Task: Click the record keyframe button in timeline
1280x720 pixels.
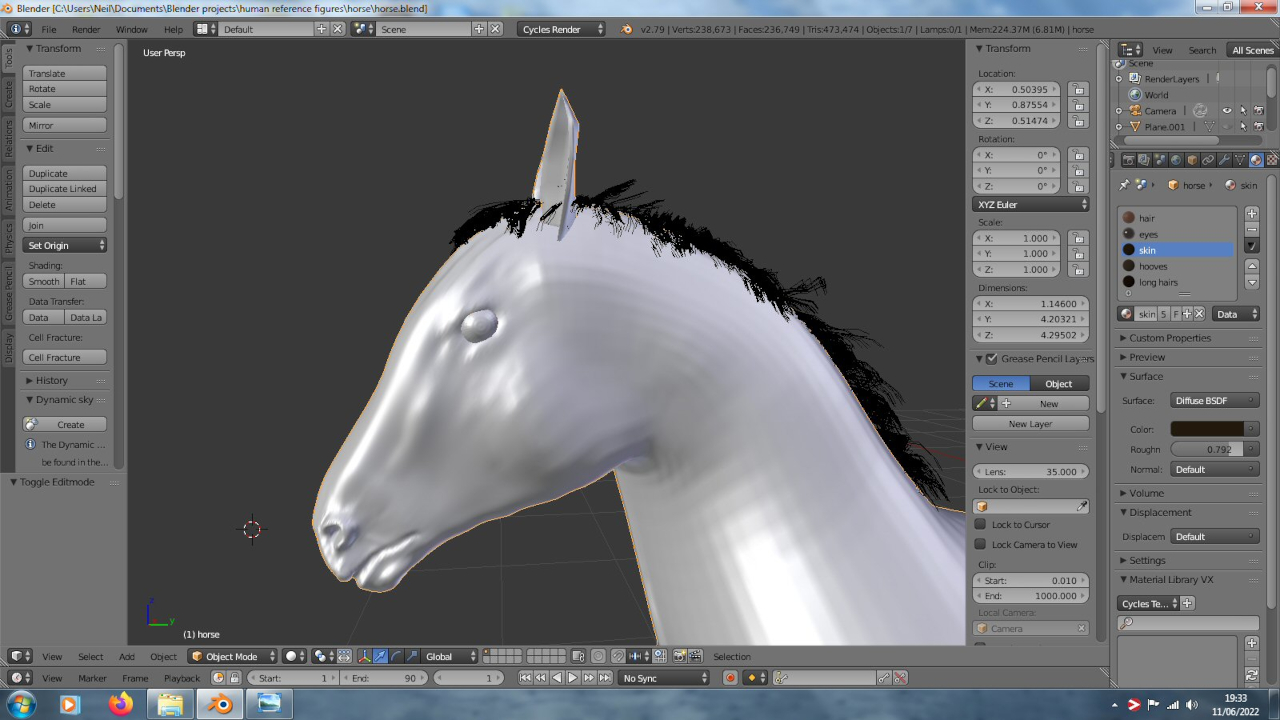Action: [x=730, y=678]
